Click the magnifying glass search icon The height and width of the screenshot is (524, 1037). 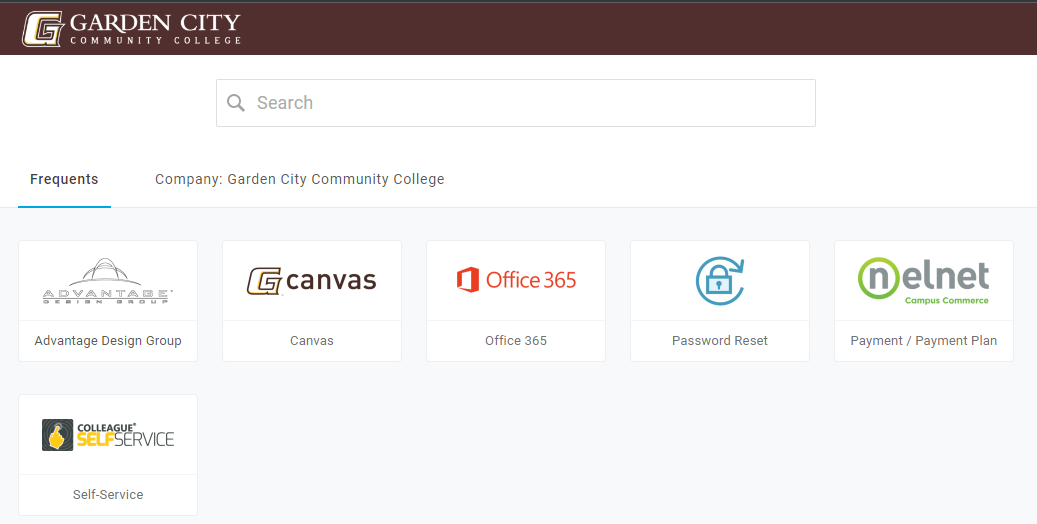coord(236,103)
